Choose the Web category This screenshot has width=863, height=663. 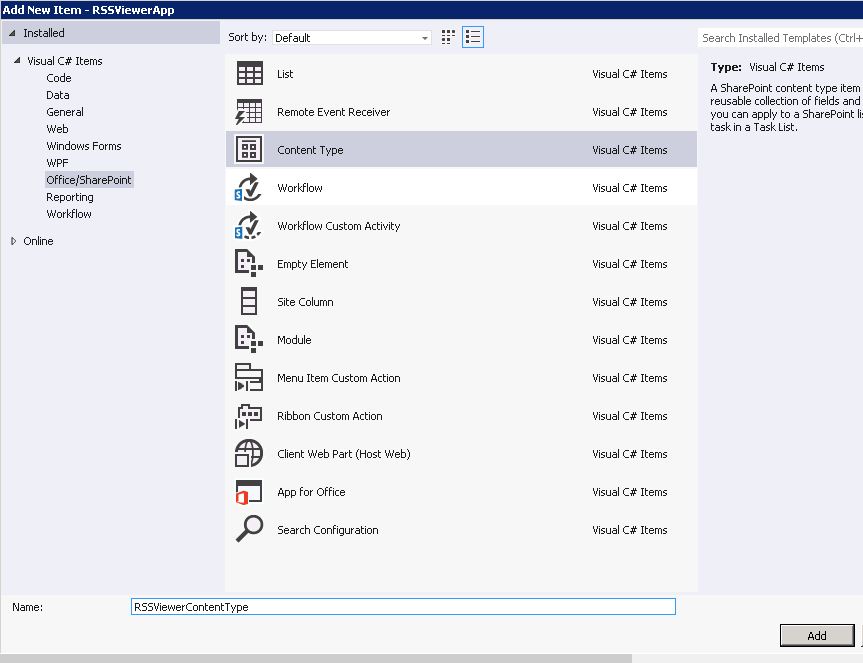[57, 129]
